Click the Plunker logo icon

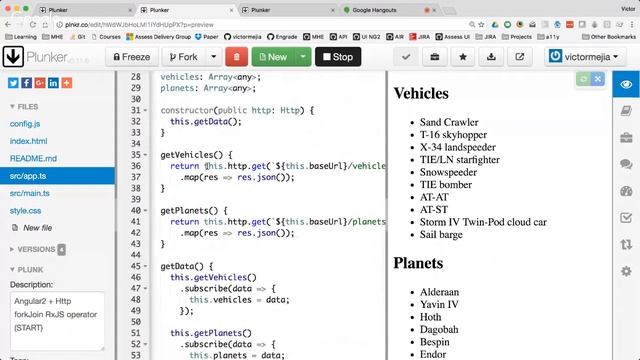tap(13, 56)
